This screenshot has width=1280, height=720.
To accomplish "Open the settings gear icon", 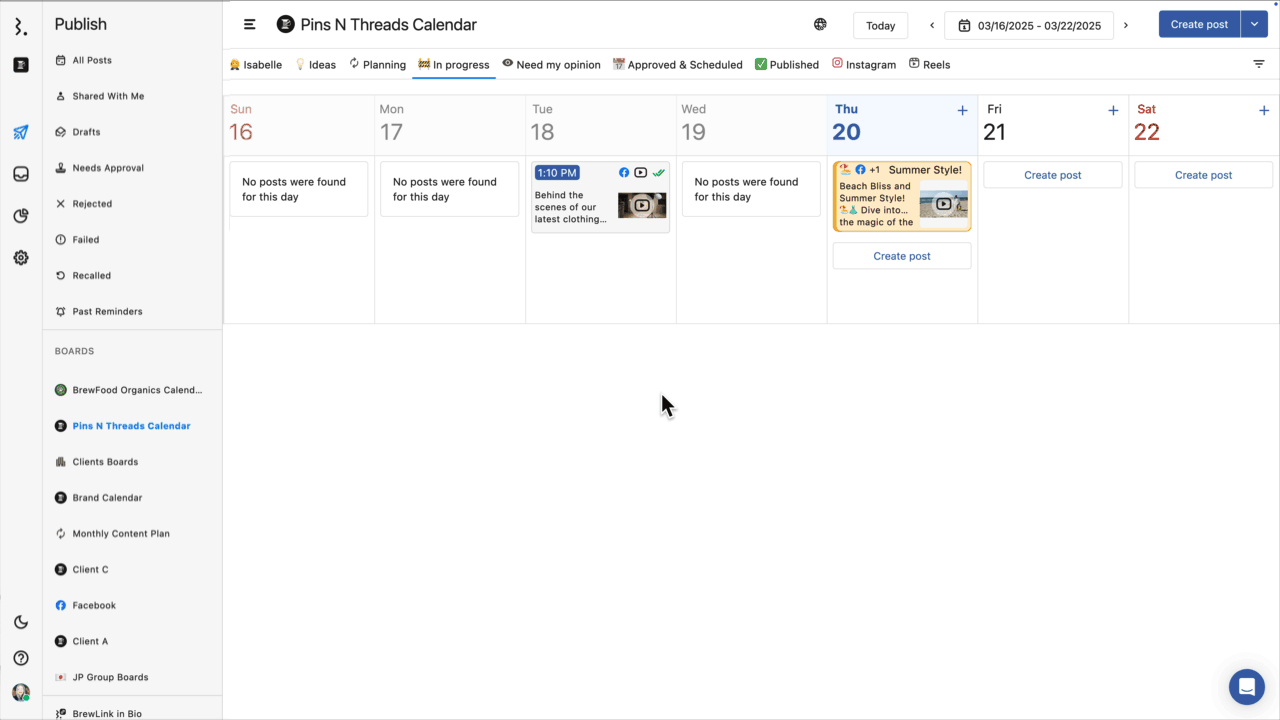I will coord(21,258).
